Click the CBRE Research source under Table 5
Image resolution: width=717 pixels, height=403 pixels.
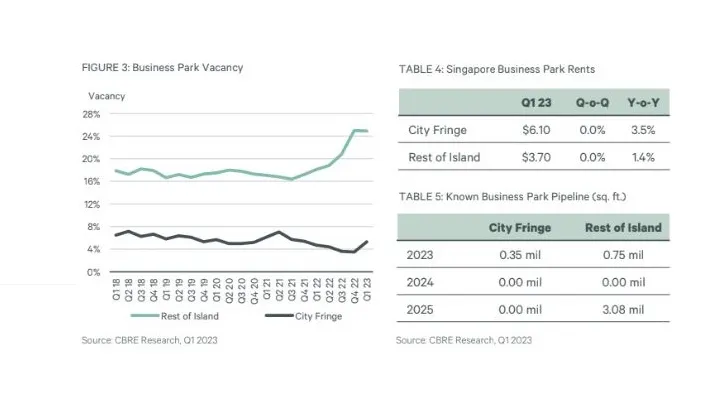[x=463, y=341]
